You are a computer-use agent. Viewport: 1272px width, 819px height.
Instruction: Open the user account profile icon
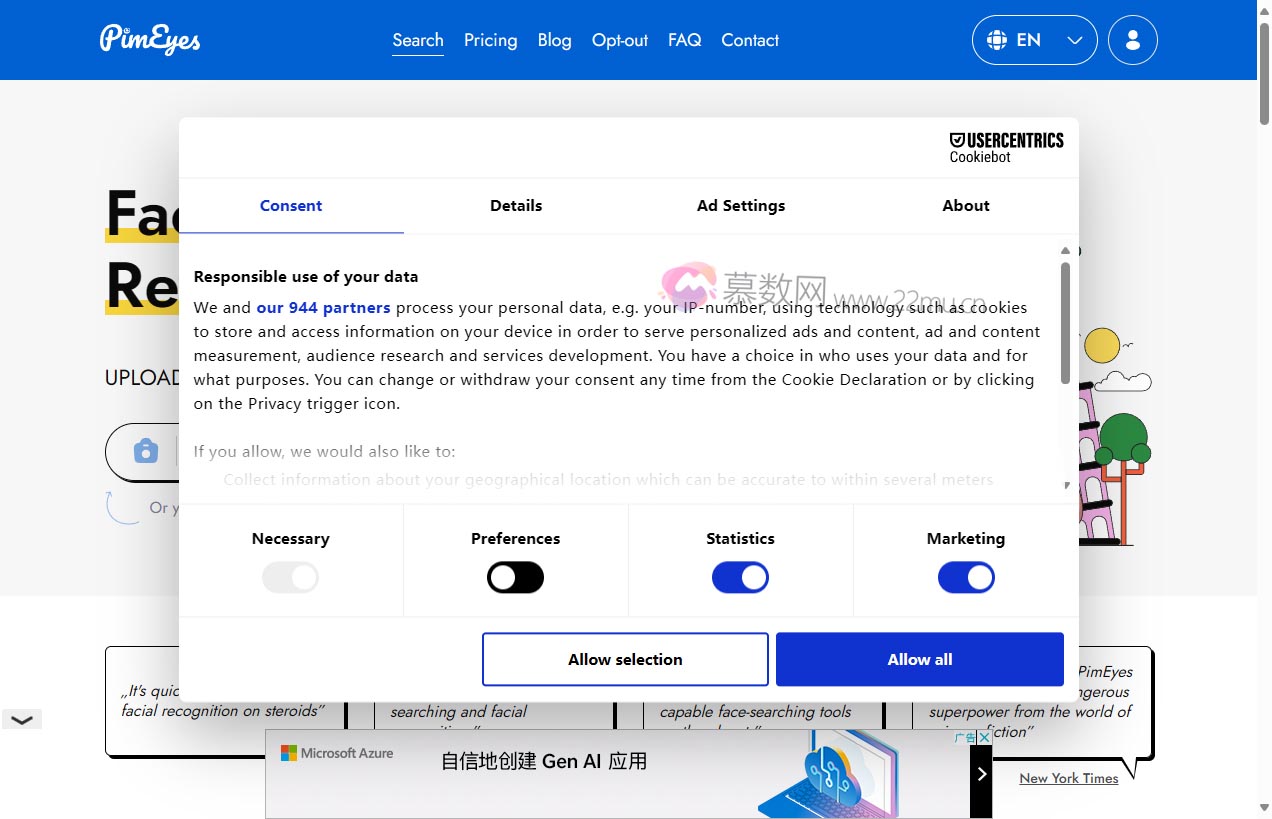pos(1132,40)
